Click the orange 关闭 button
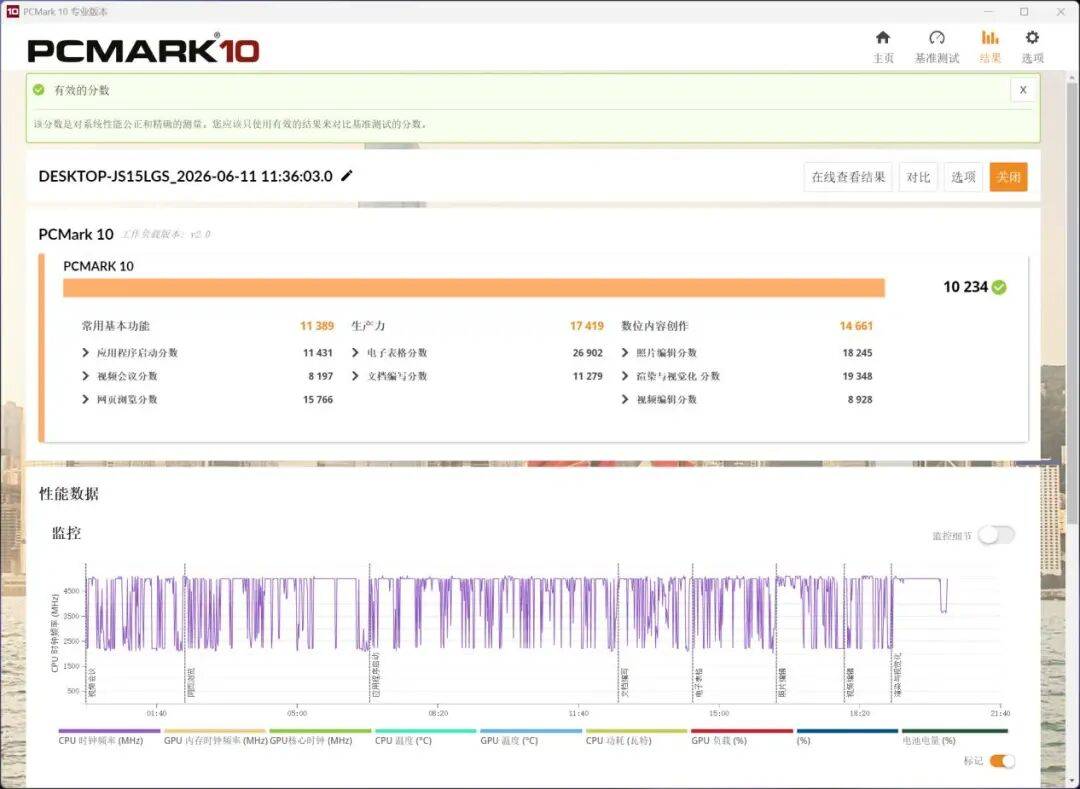 pyautogui.click(x=1008, y=177)
